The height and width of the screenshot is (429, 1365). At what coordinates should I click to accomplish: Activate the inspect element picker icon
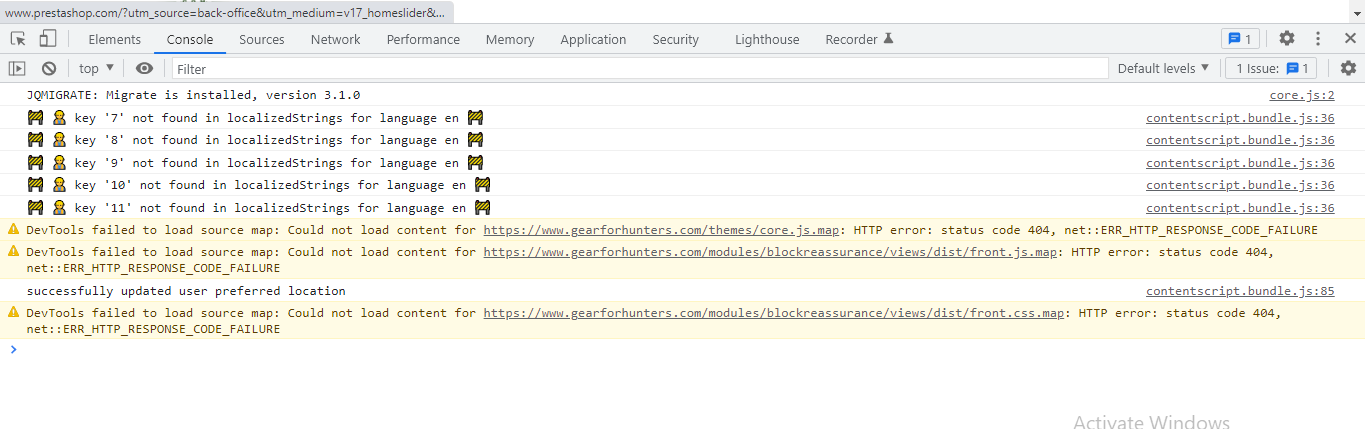click(18, 39)
